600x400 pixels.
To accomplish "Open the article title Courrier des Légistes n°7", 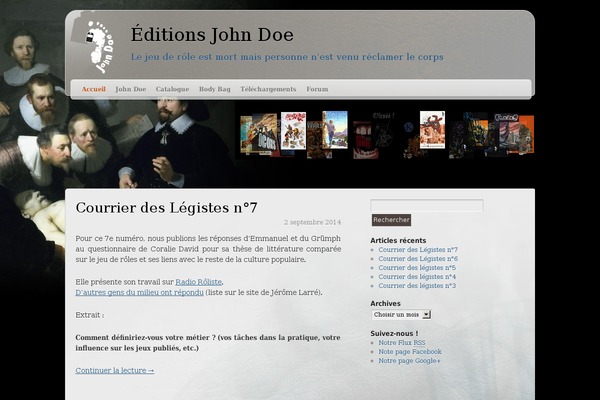I will pos(166,208).
